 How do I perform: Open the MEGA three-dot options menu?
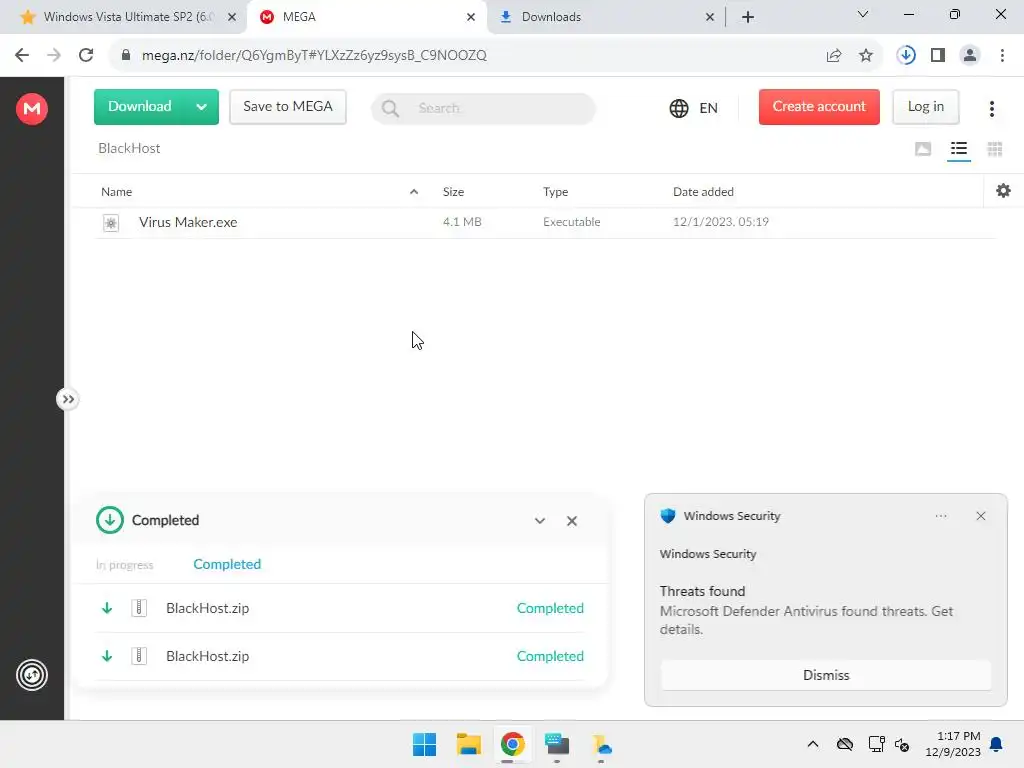point(991,108)
